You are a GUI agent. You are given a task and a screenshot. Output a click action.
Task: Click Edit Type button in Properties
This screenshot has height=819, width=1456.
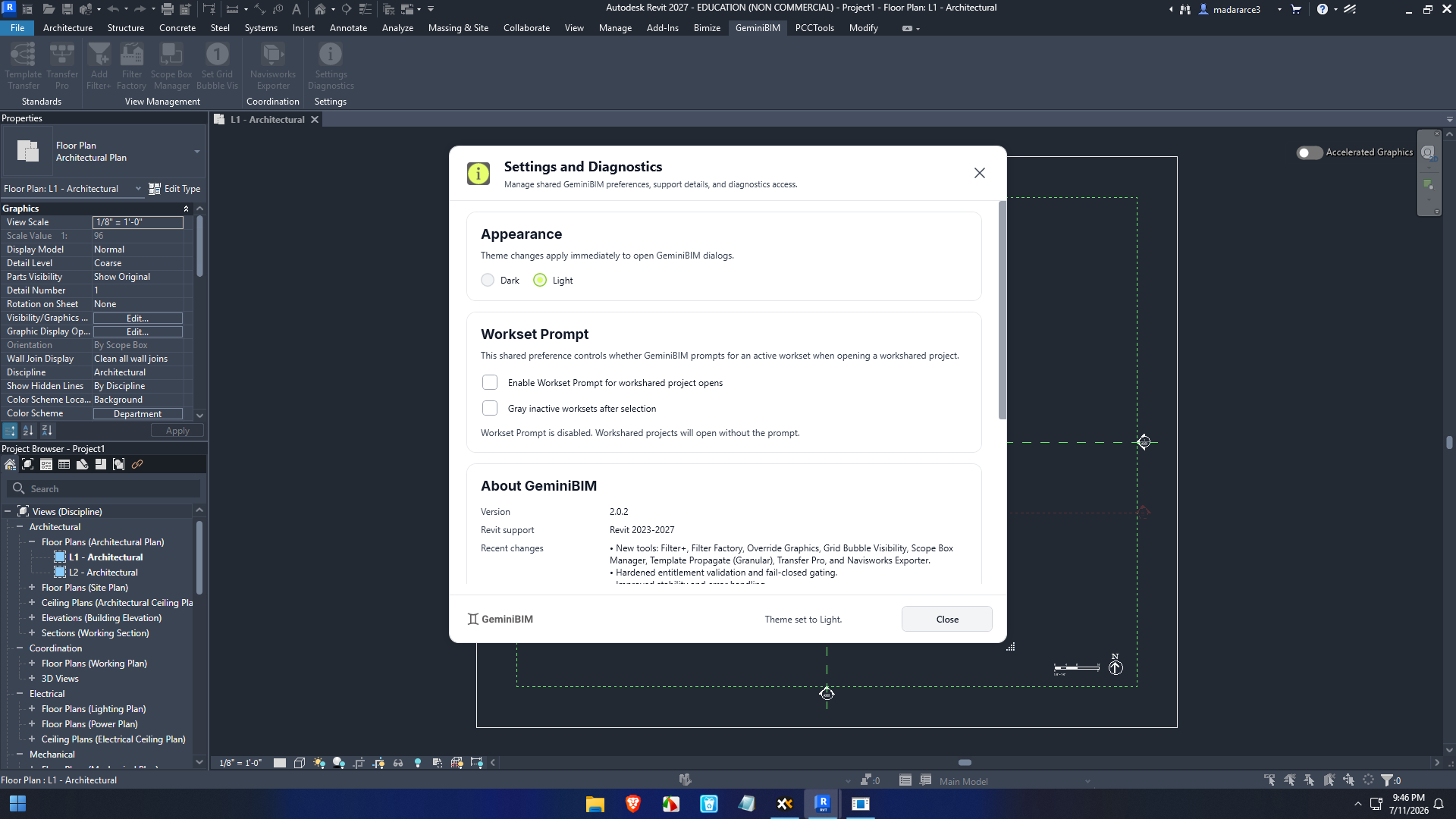point(174,189)
